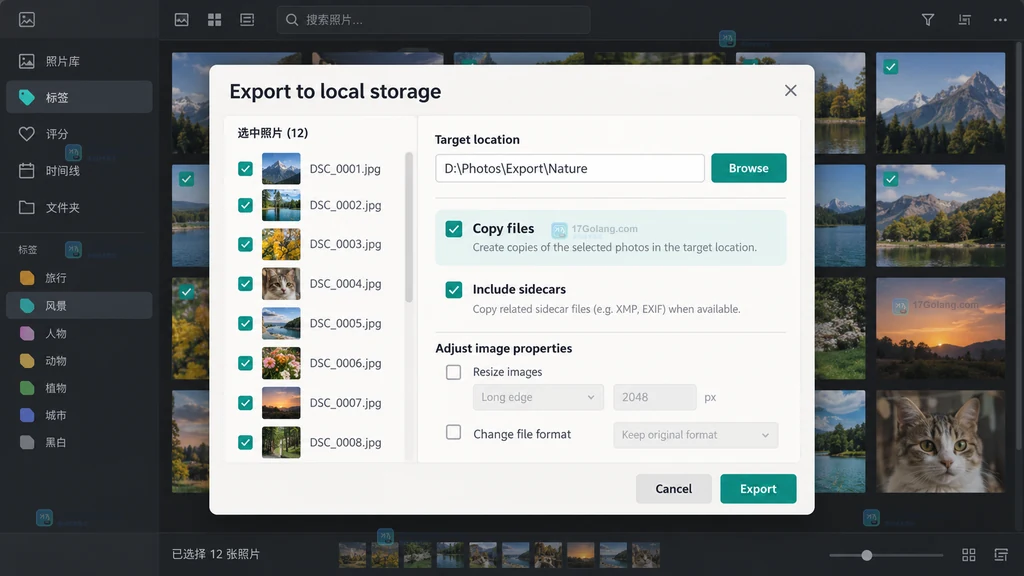Click the 已选择 12 张照片 status text
This screenshot has width=1024, height=576.
point(216,554)
